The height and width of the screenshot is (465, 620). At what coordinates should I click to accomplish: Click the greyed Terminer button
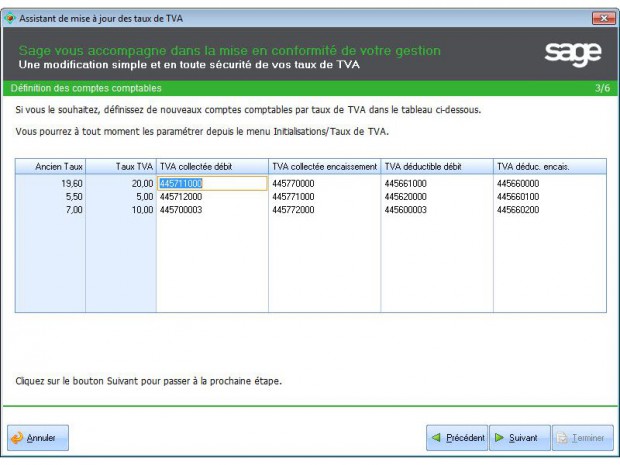pos(583,438)
